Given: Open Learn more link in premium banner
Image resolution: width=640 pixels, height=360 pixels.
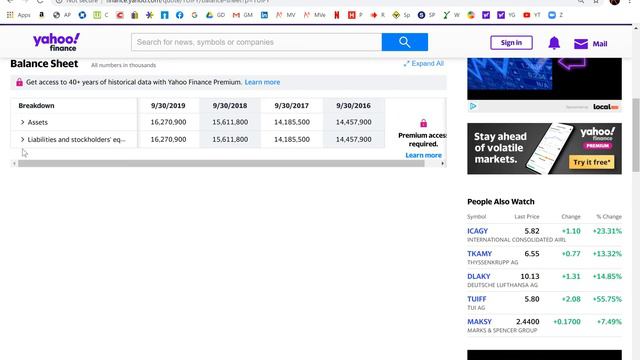Looking at the screenshot, I should pos(262,82).
